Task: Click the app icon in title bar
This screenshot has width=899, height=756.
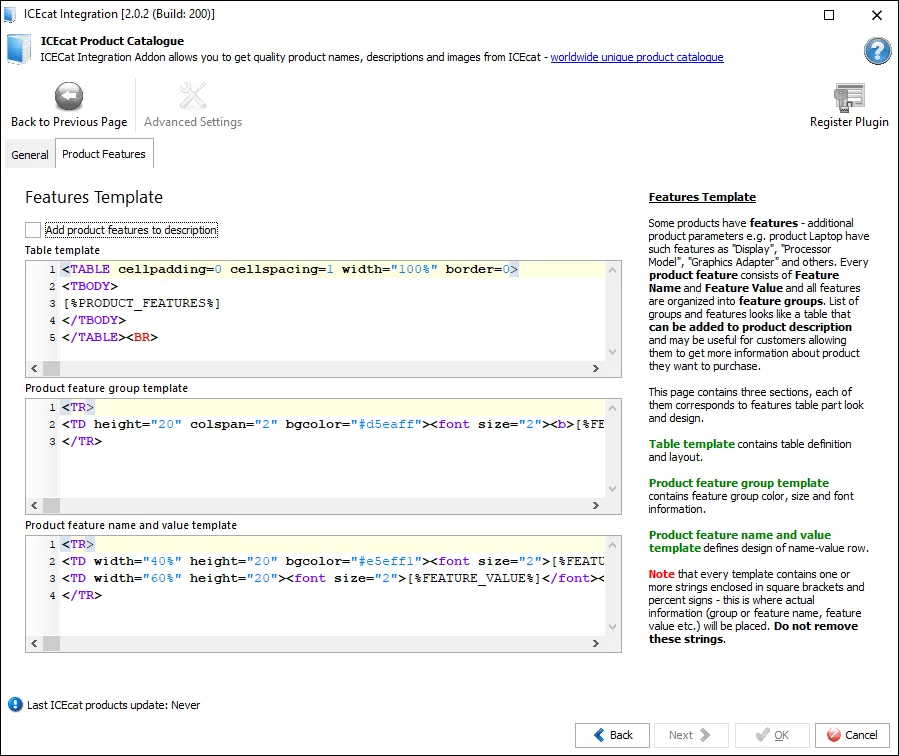Action: (12, 14)
